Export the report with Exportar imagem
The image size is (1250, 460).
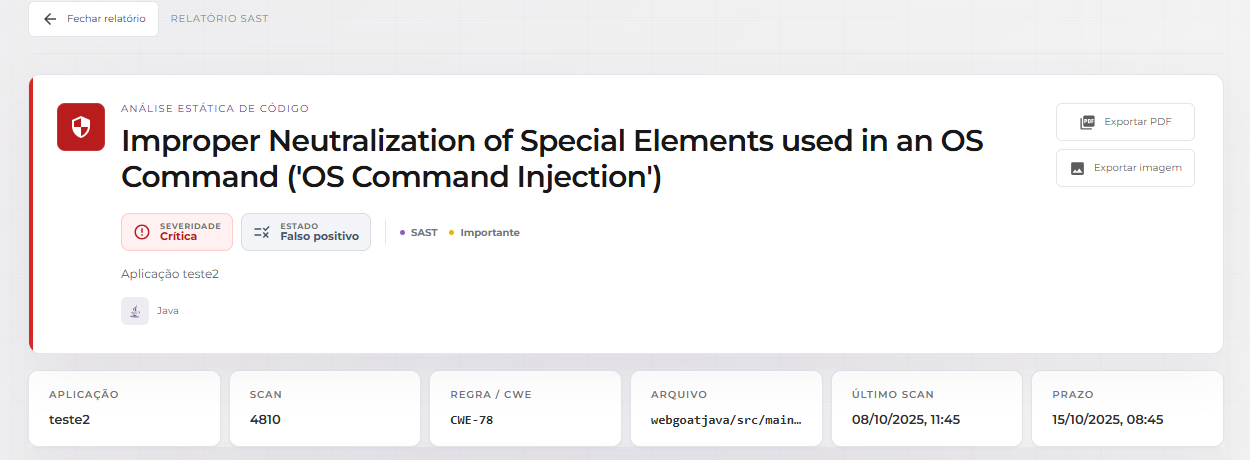click(x=1125, y=168)
